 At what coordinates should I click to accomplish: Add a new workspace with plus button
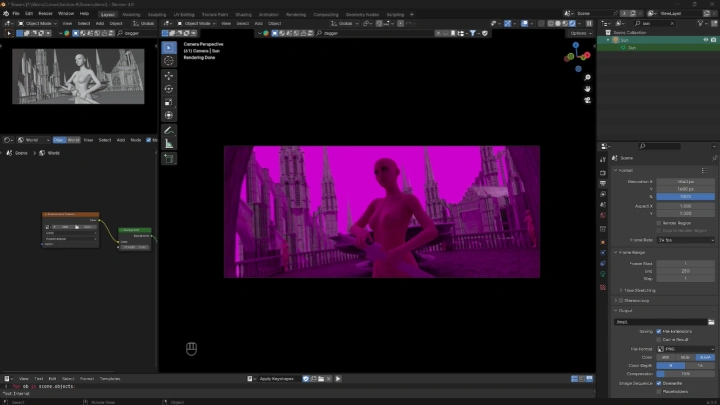[411, 15]
